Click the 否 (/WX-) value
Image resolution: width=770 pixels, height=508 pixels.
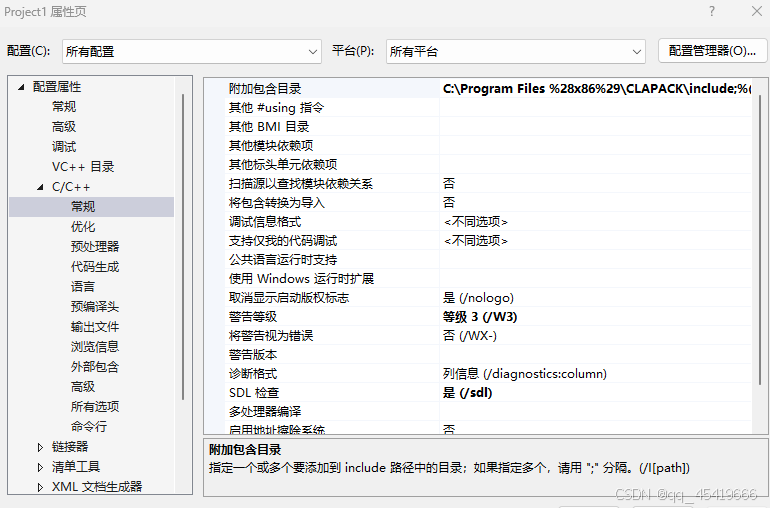coord(470,336)
